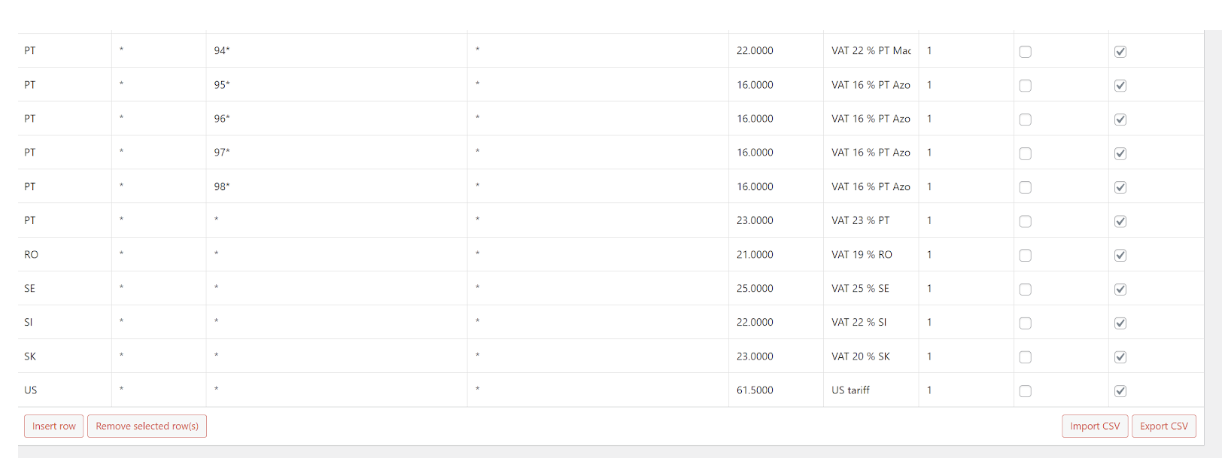Image resolution: width=1222 pixels, height=474 pixels.
Task: Tick the unchecked checkbox in the 94* postcode row
Action: coord(1025,52)
